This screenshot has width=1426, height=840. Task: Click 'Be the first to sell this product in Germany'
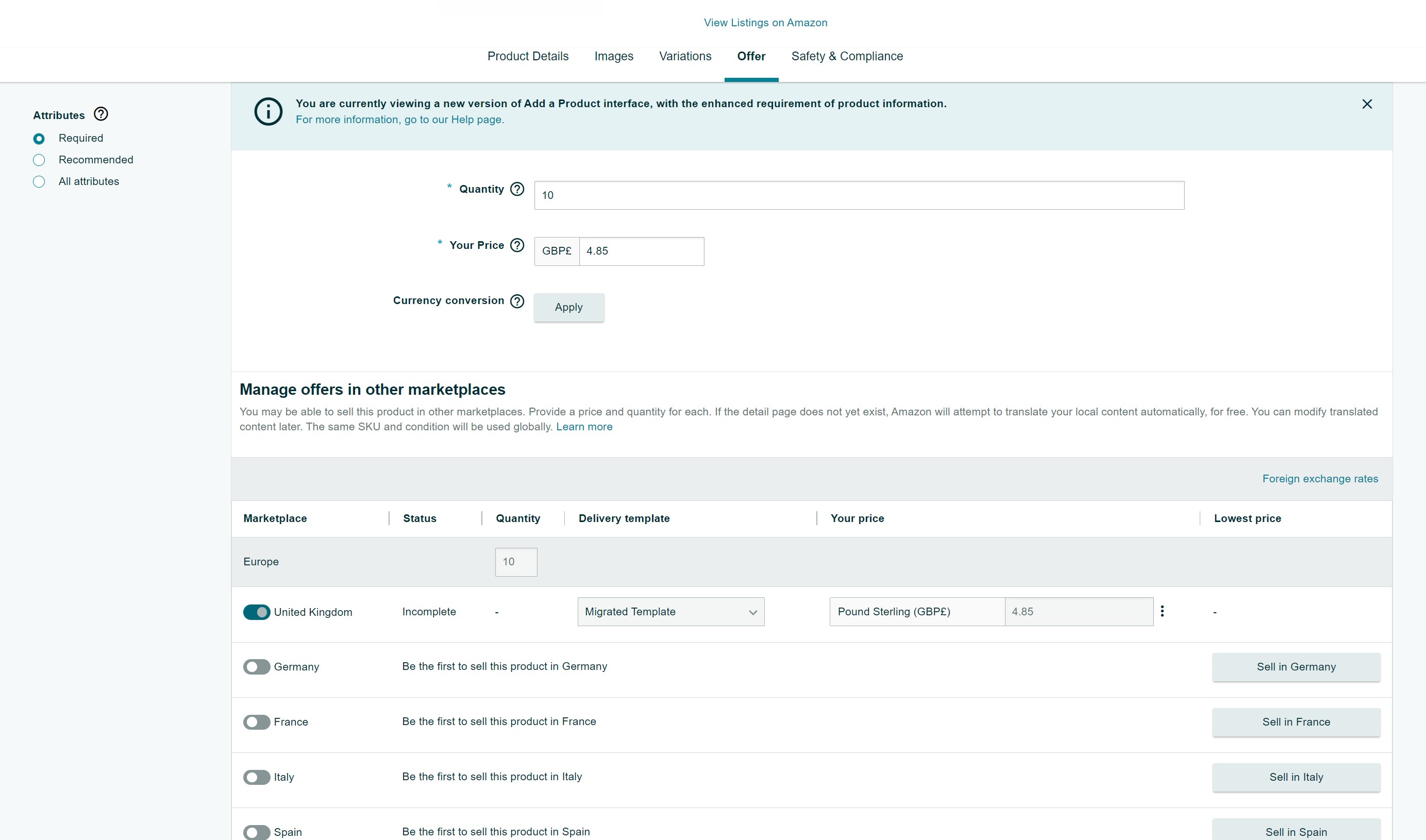click(x=505, y=667)
